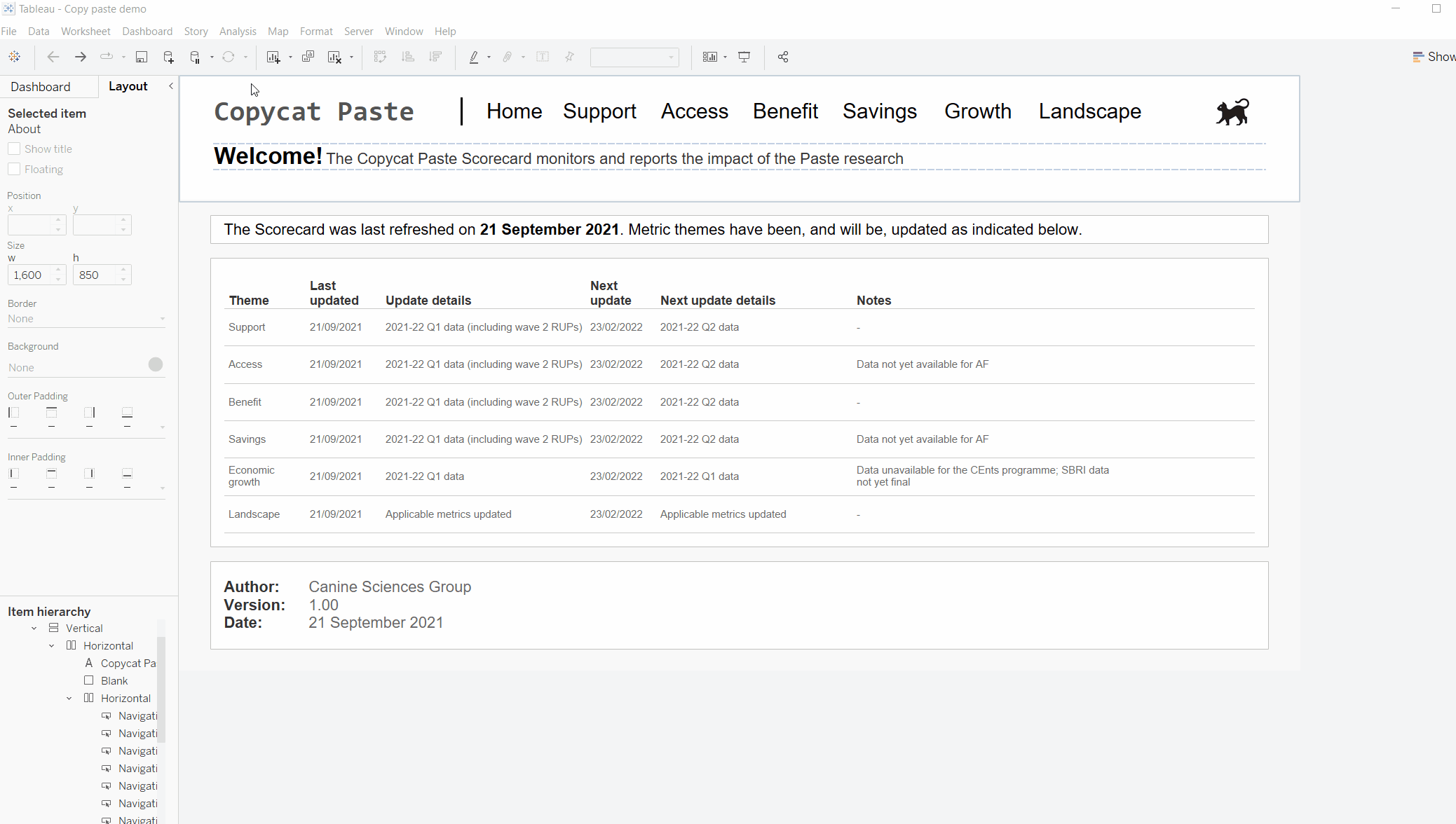
Task: Click the Pause Auto Updates icon
Action: point(196,57)
